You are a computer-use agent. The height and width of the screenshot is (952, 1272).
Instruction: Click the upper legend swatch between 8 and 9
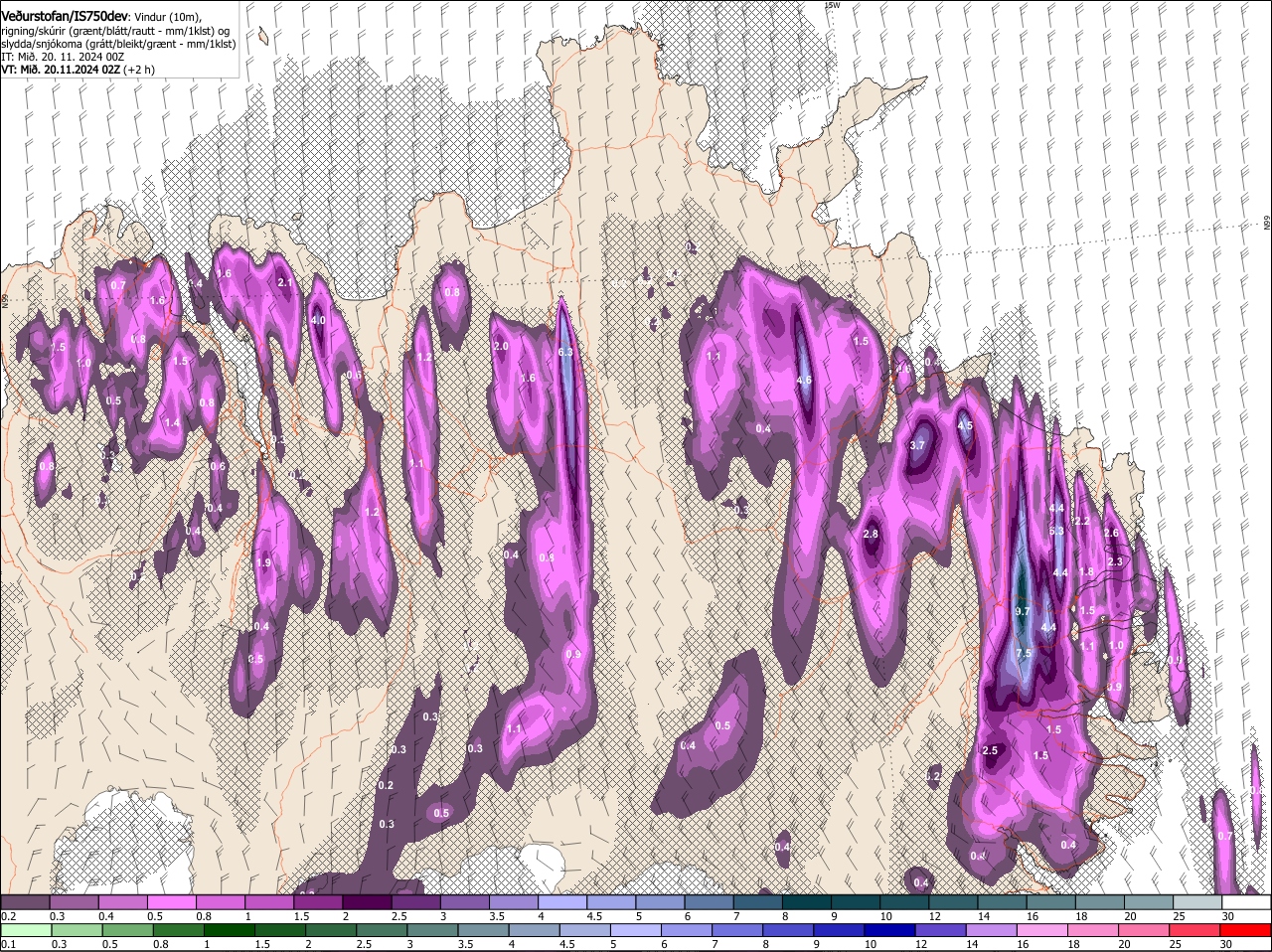[x=805, y=902]
